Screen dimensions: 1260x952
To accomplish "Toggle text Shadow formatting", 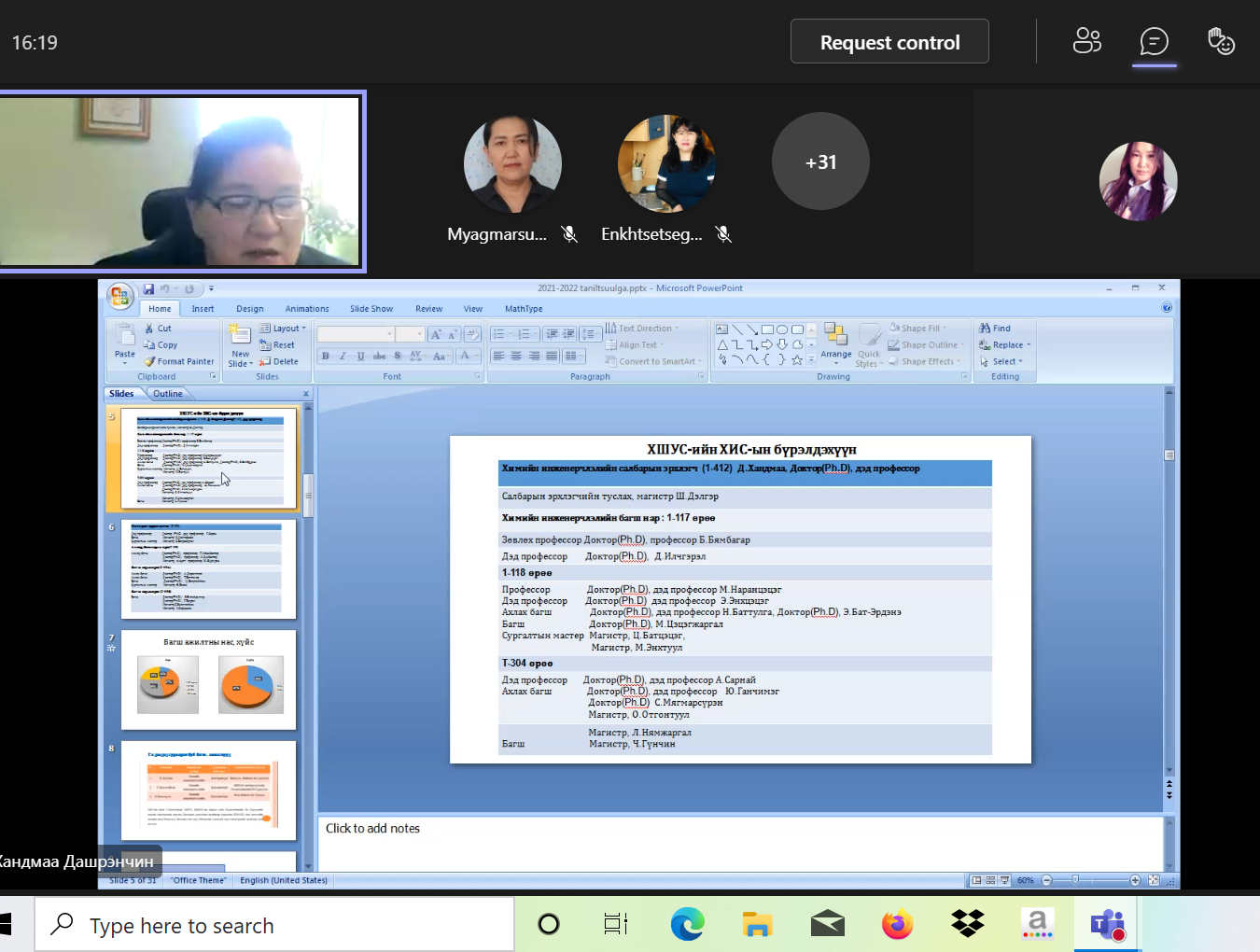I will [x=398, y=357].
